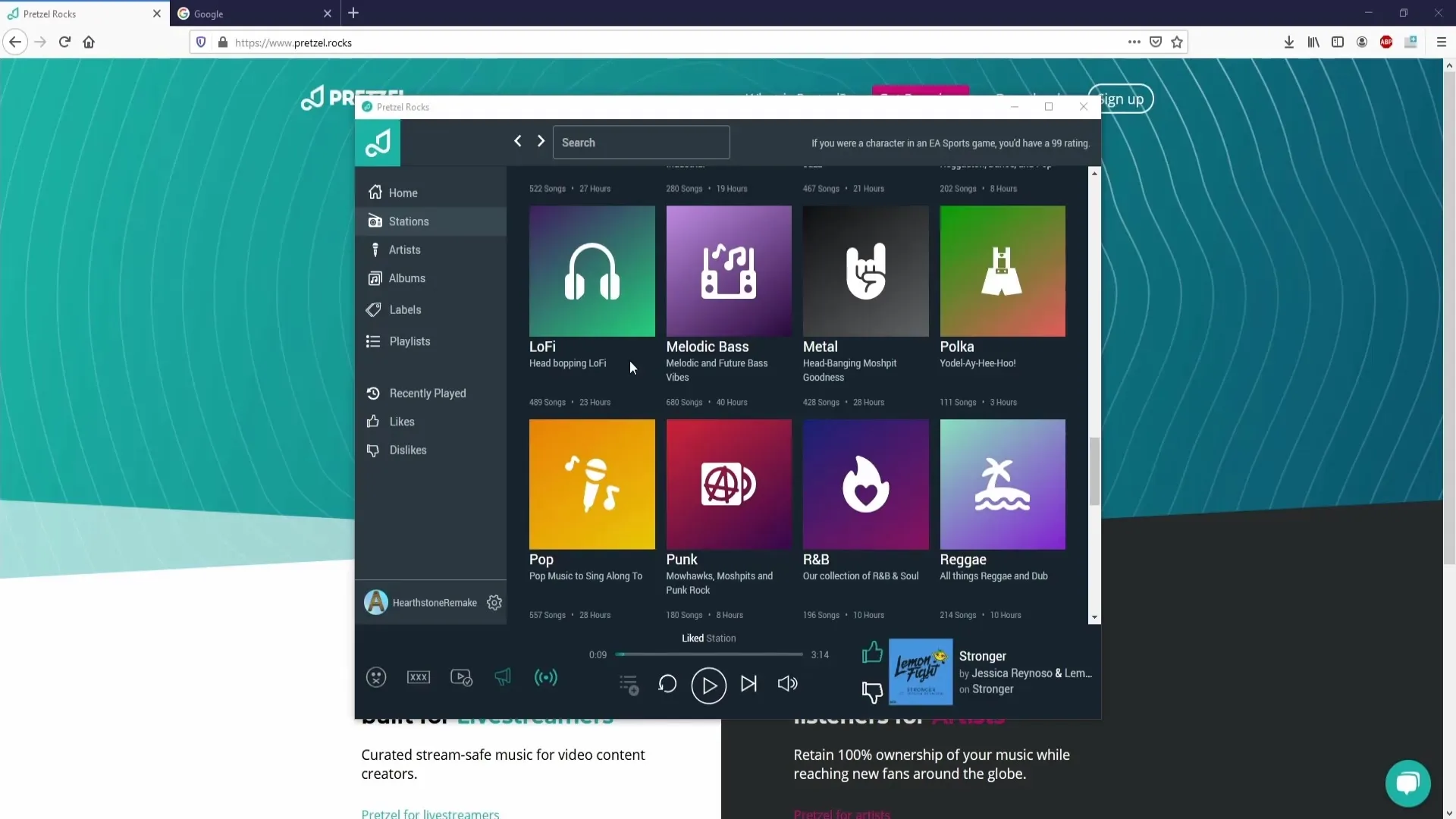Reload the browser page
This screenshot has height=819, width=1456.
[64, 42]
